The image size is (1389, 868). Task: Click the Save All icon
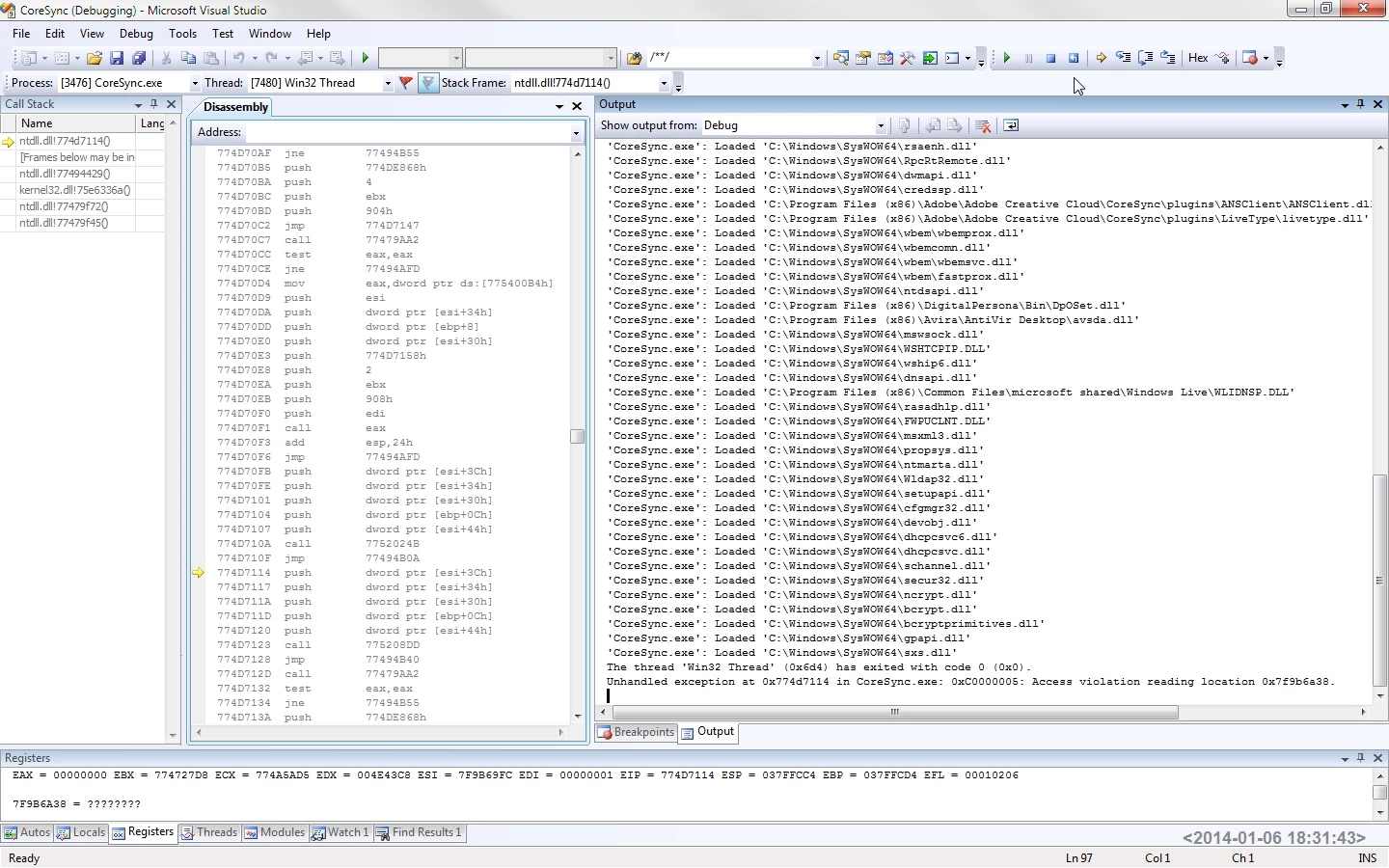[139, 58]
